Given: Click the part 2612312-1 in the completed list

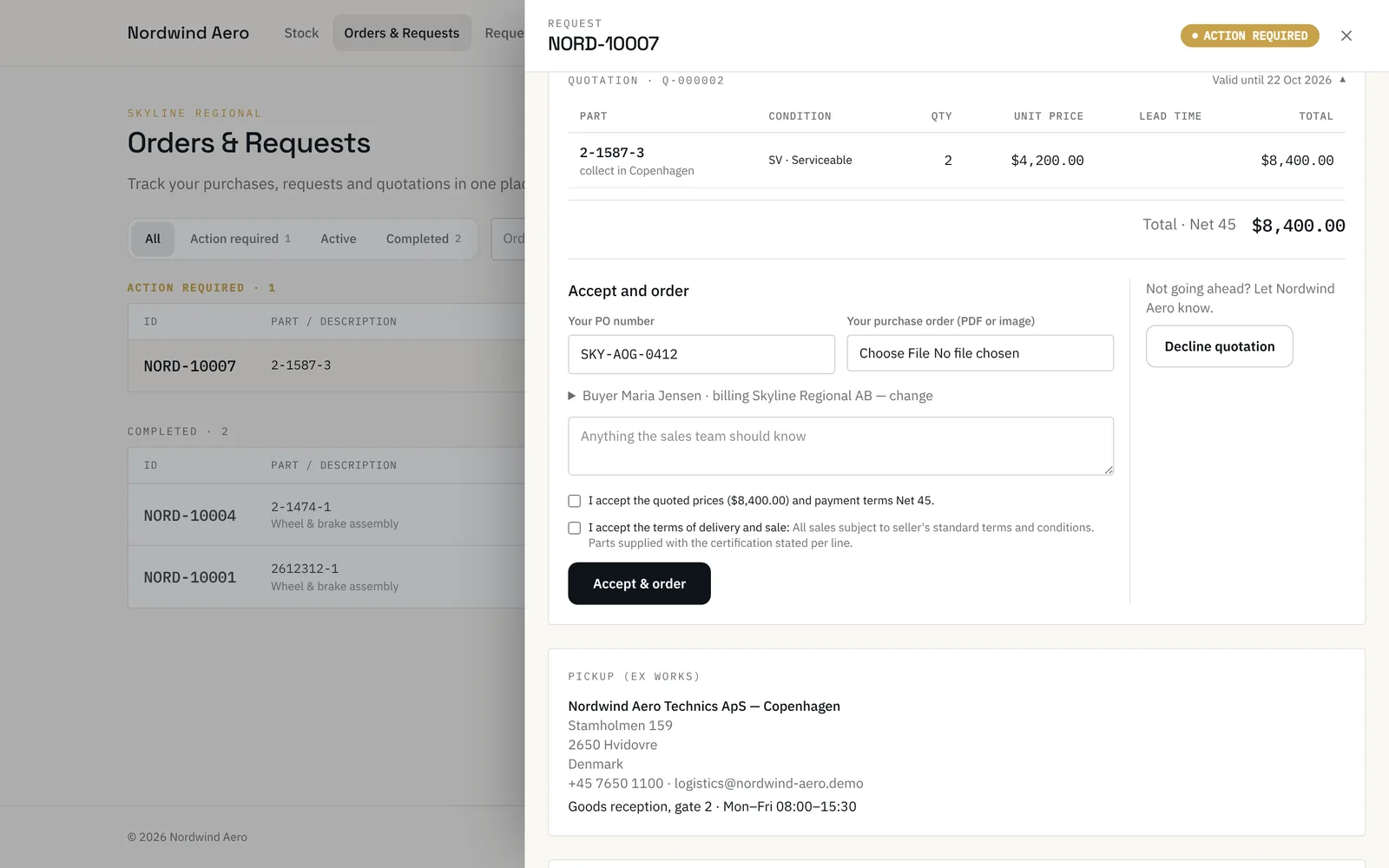Looking at the screenshot, I should 305,569.
